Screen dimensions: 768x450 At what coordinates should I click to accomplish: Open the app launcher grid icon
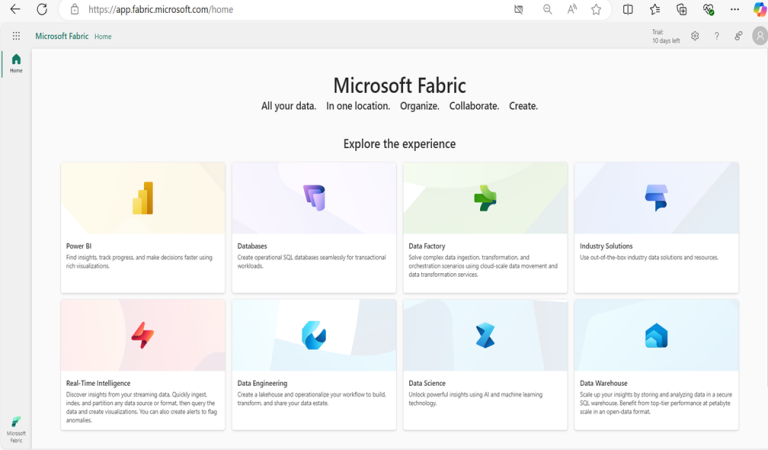tap(16, 36)
